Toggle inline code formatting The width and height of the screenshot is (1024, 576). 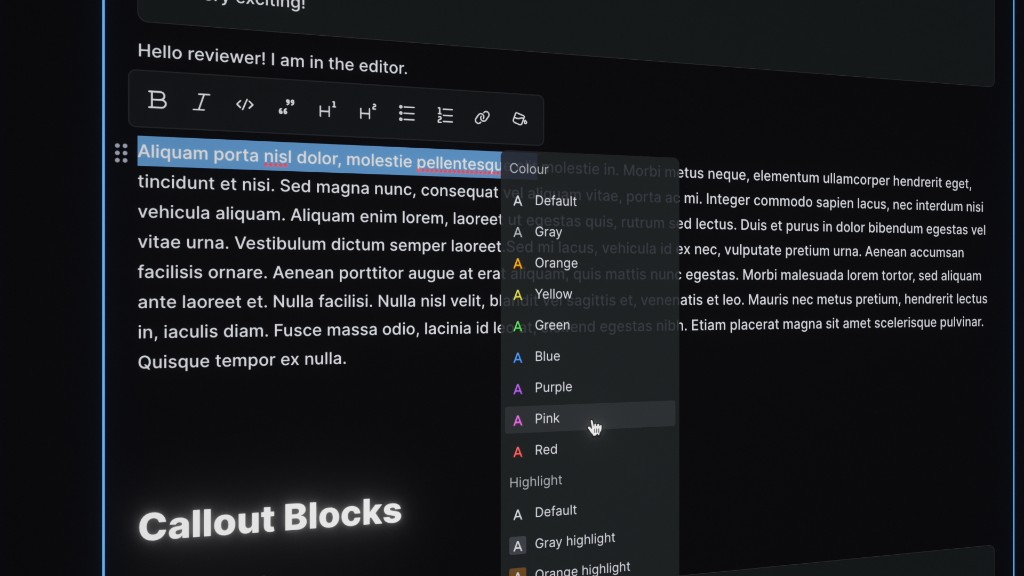[x=244, y=104]
